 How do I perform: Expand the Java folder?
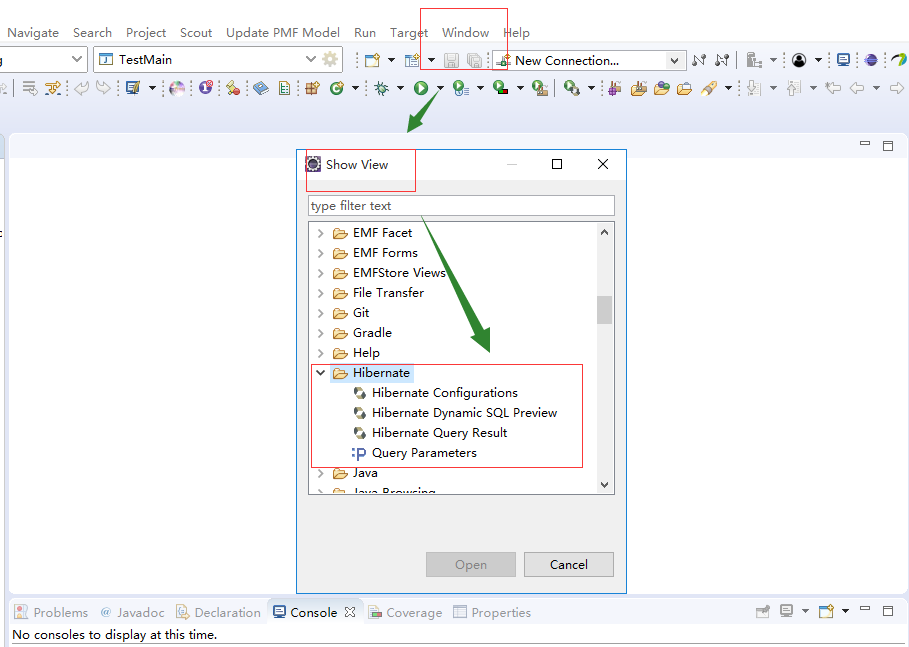pos(321,473)
